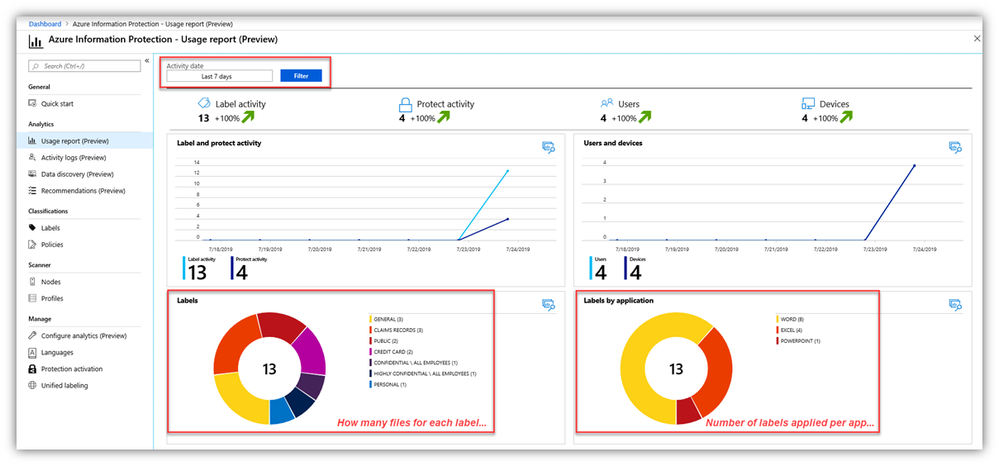This screenshot has height=466, width=999.
Task: Click CLAIMS RECORDS (3) legend swatch
Action: point(370,330)
